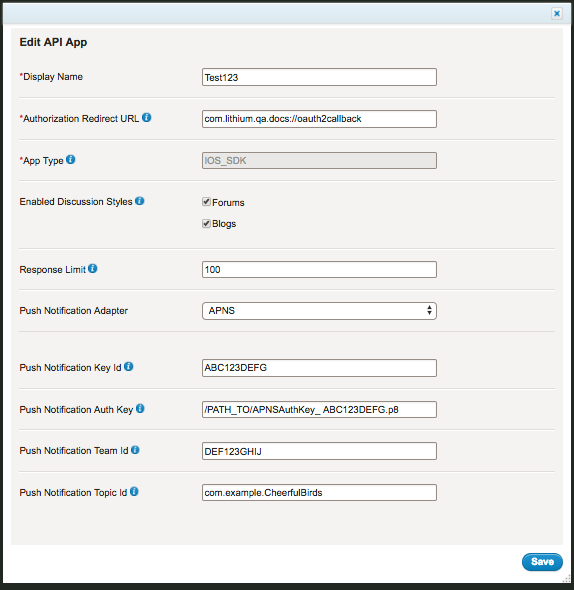This screenshot has width=574, height=590.
Task: Toggle the Blogs checkbox
Action: [206, 224]
